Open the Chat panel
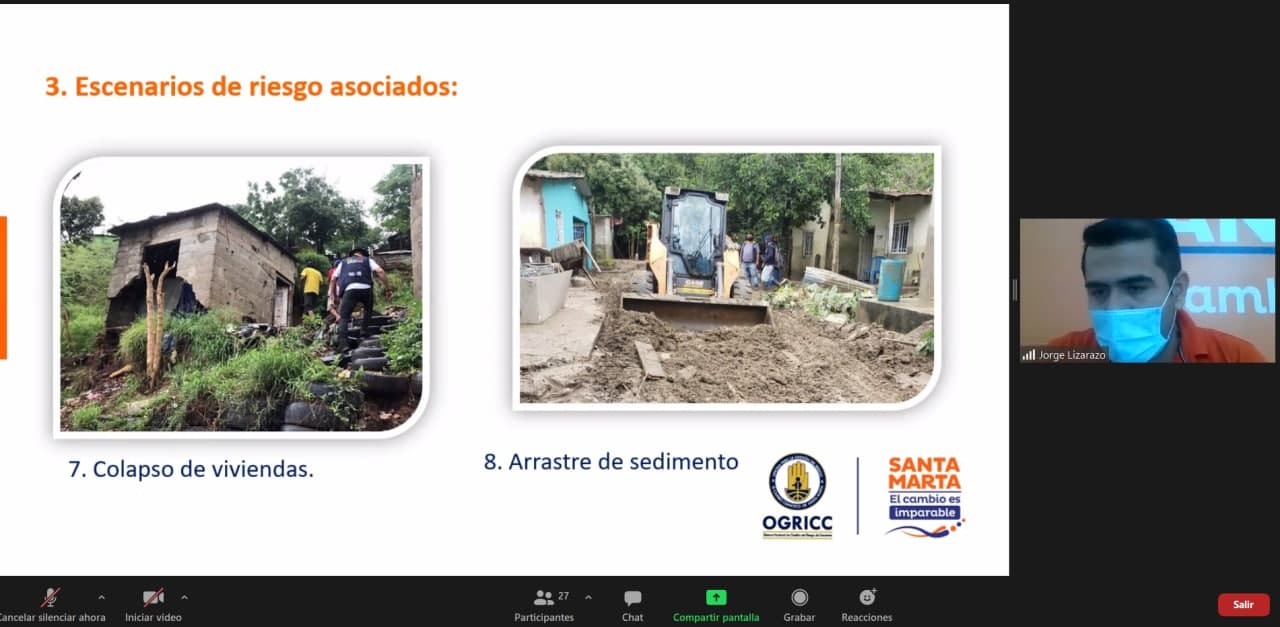The image size is (1280, 627). tap(632, 598)
